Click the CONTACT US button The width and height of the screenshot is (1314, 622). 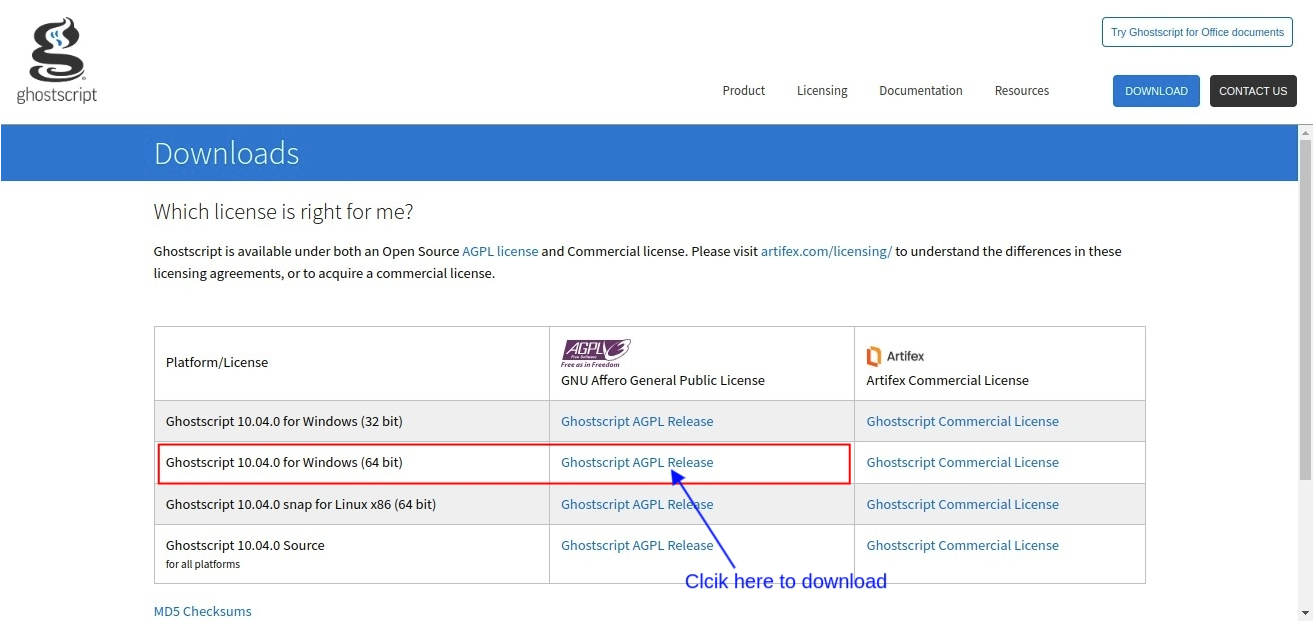pyautogui.click(x=1253, y=91)
